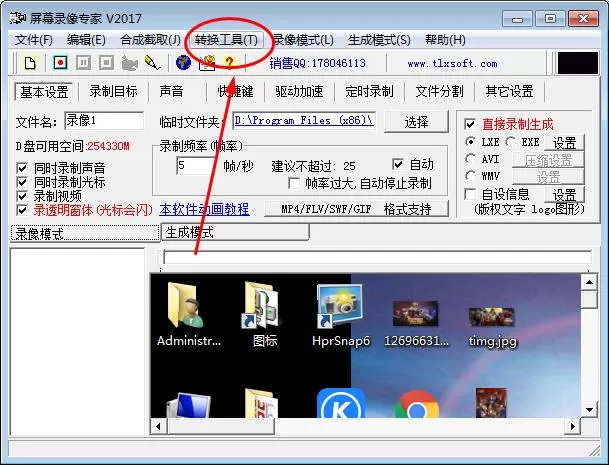Toggle 直接录制生成 checkbox

click(470, 124)
